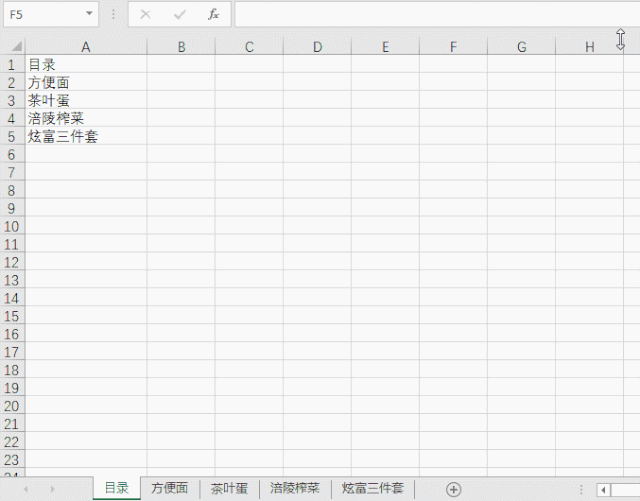Click inside the formula bar input

pos(420,15)
